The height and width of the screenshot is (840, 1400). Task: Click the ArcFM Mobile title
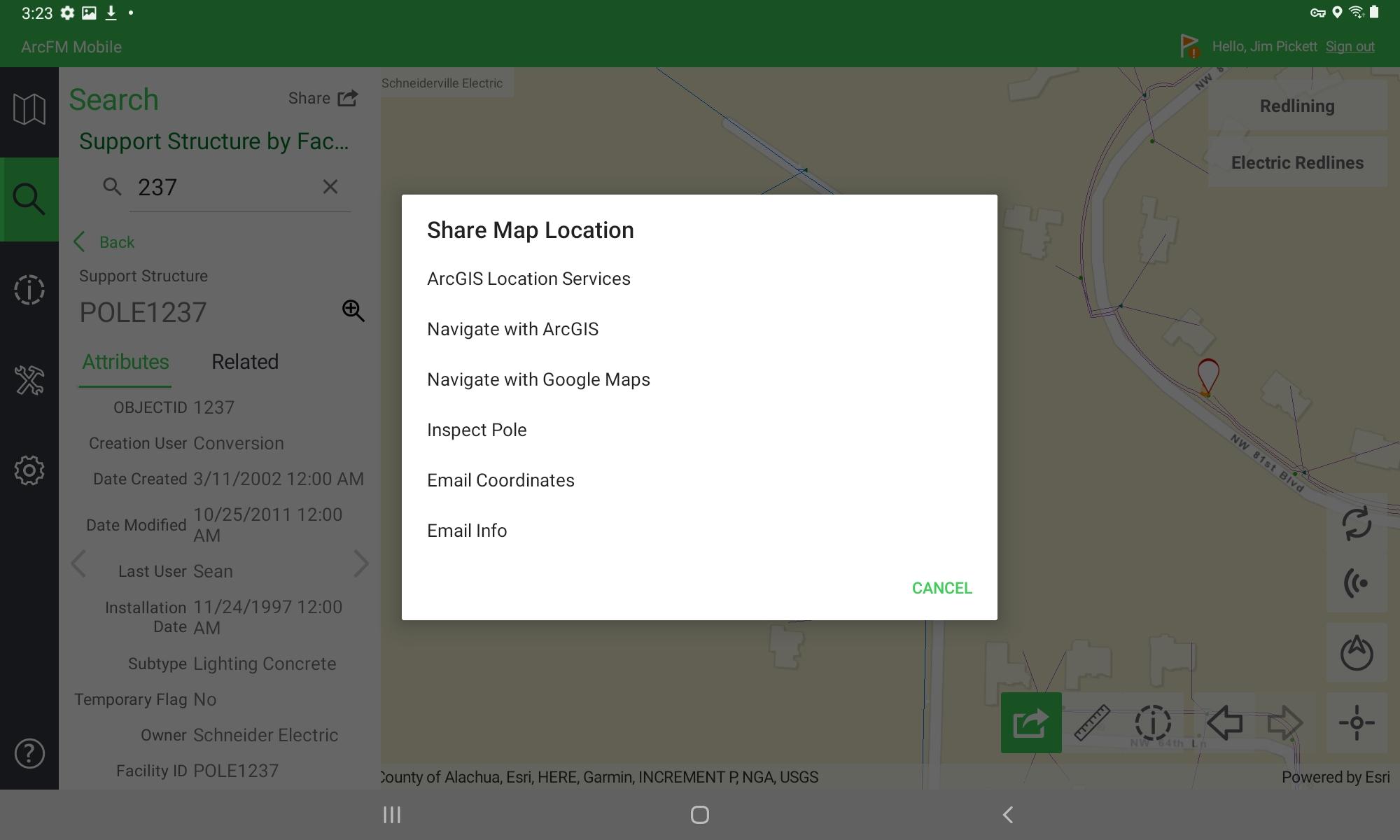(71, 47)
